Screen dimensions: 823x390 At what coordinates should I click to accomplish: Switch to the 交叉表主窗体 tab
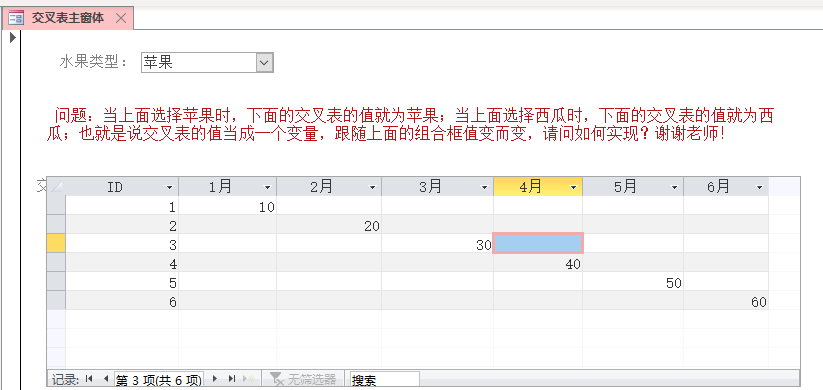pos(68,18)
